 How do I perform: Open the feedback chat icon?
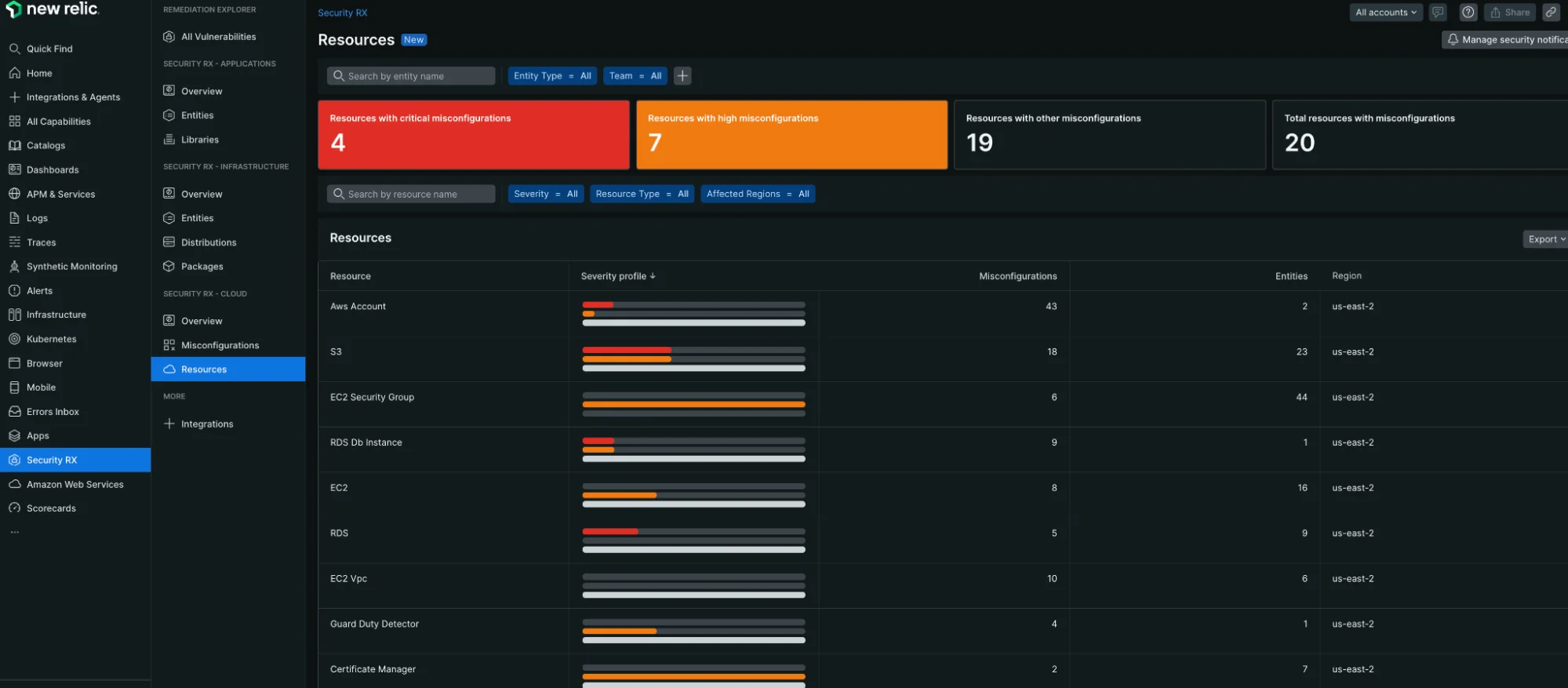tap(1438, 13)
